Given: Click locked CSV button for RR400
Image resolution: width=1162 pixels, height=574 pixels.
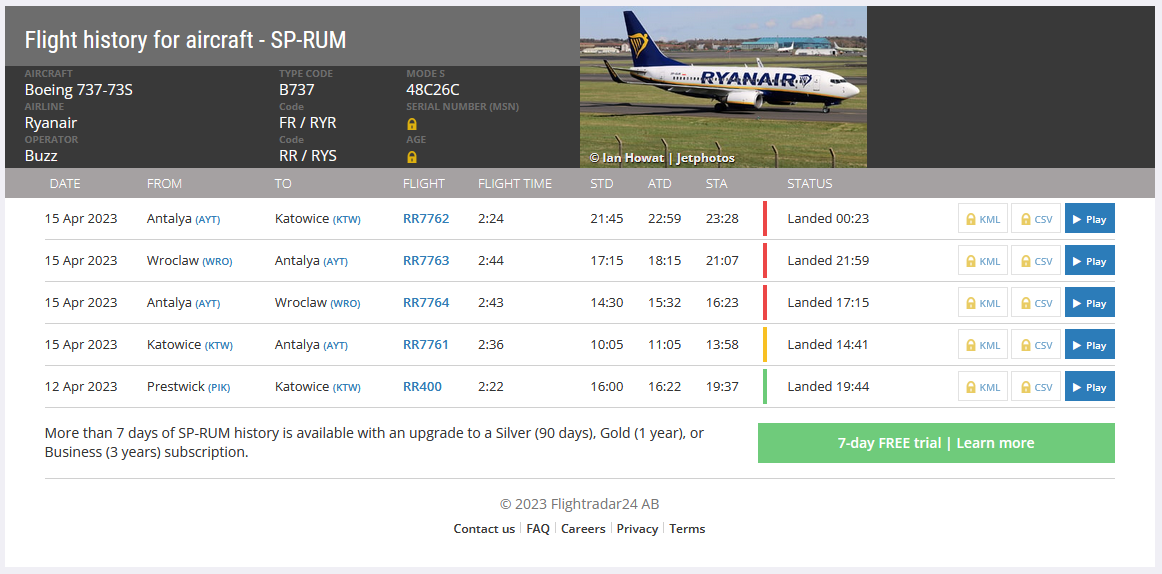Looking at the screenshot, I should coord(1036,387).
